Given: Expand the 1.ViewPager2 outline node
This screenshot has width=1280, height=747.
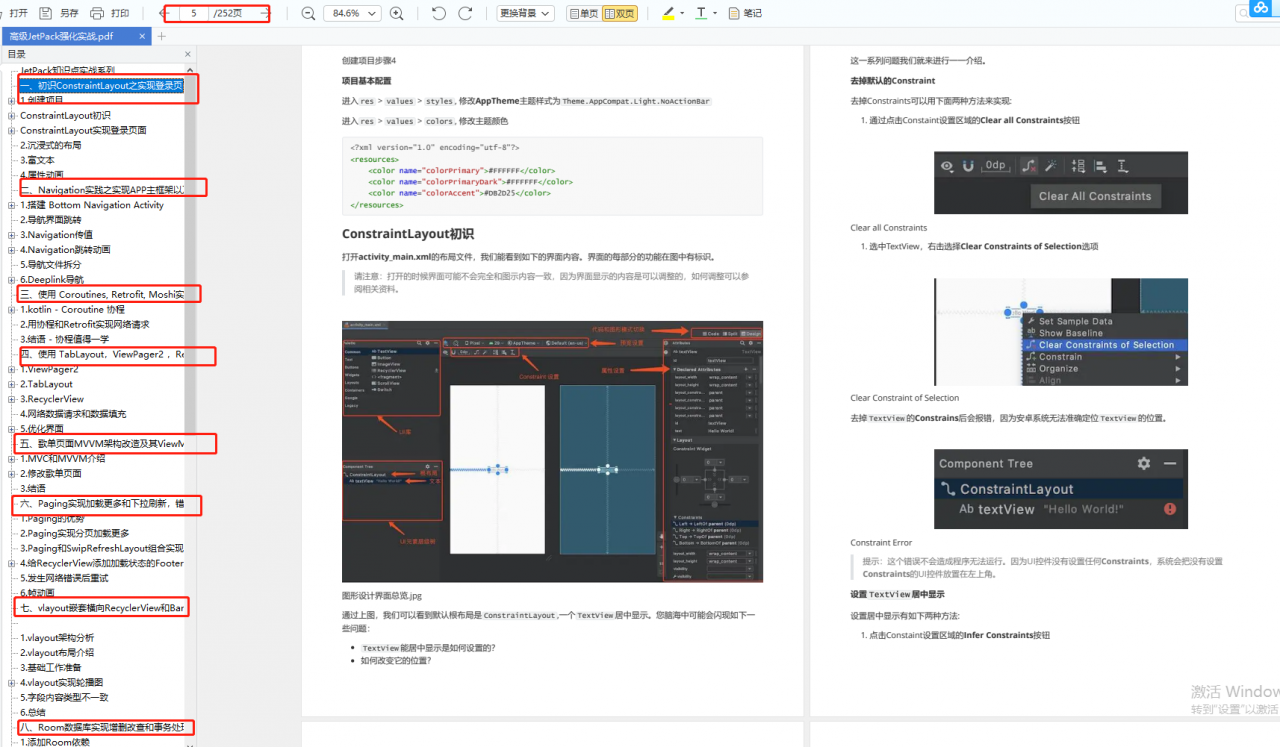Looking at the screenshot, I should (x=11, y=370).
